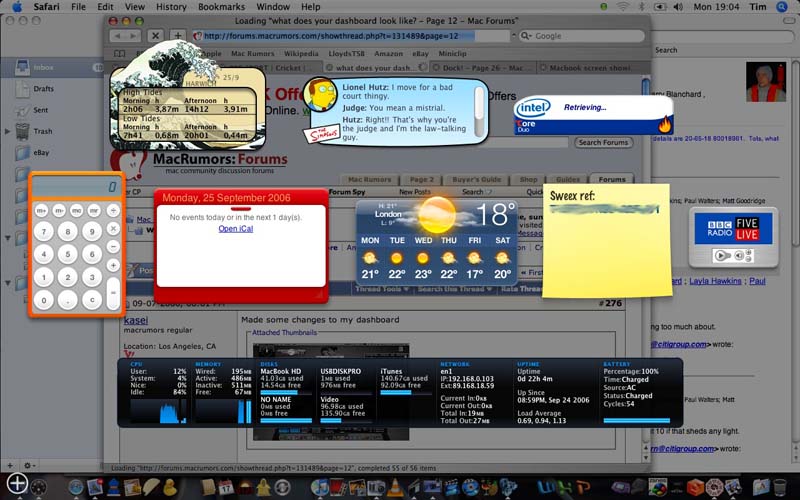This screenshot has width=800, height=500.
Task: Open the File menu
Action: [79, 7]
